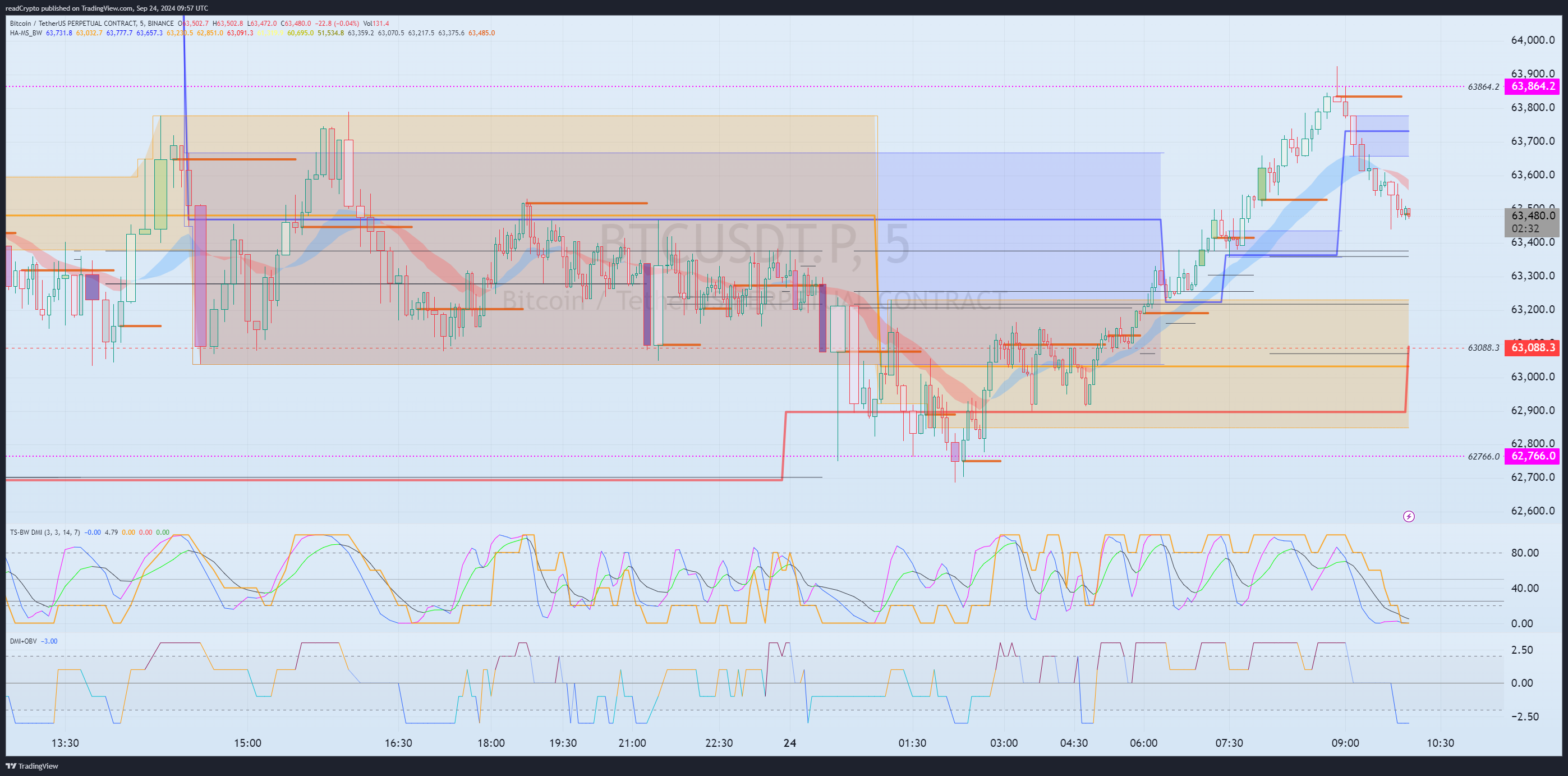Click the pink lightning bolt icon on the chart
1568x776 pixels.
1409,517
